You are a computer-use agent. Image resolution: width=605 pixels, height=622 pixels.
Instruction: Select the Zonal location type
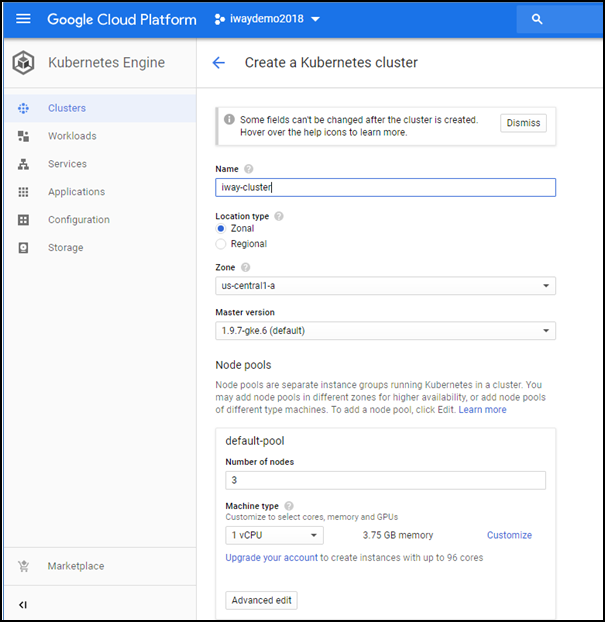pos(221,228)
